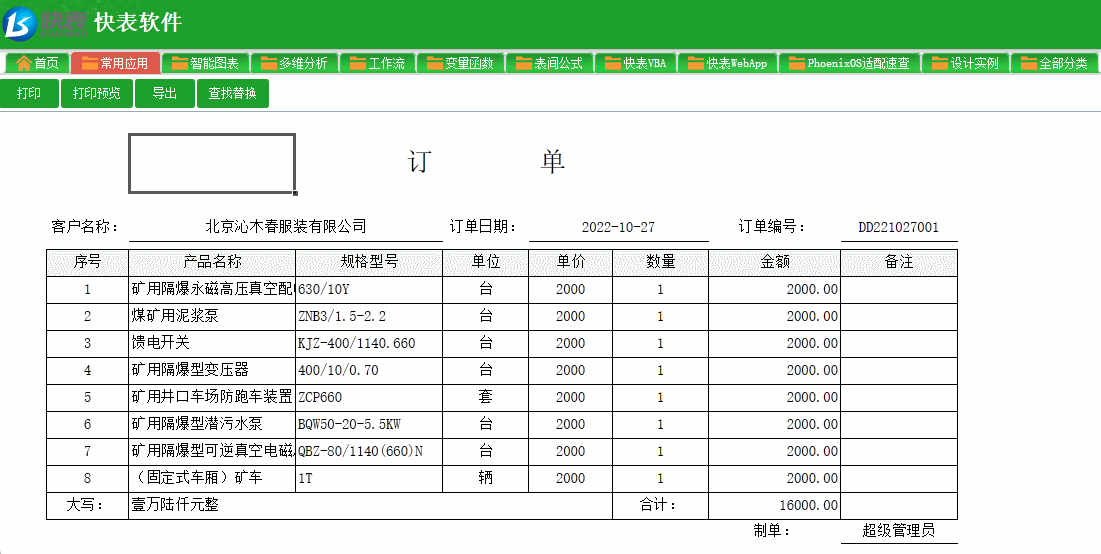Screen dimensions: 1101x554
Task: Click the 大写： label cell
Action: (88, 505)
